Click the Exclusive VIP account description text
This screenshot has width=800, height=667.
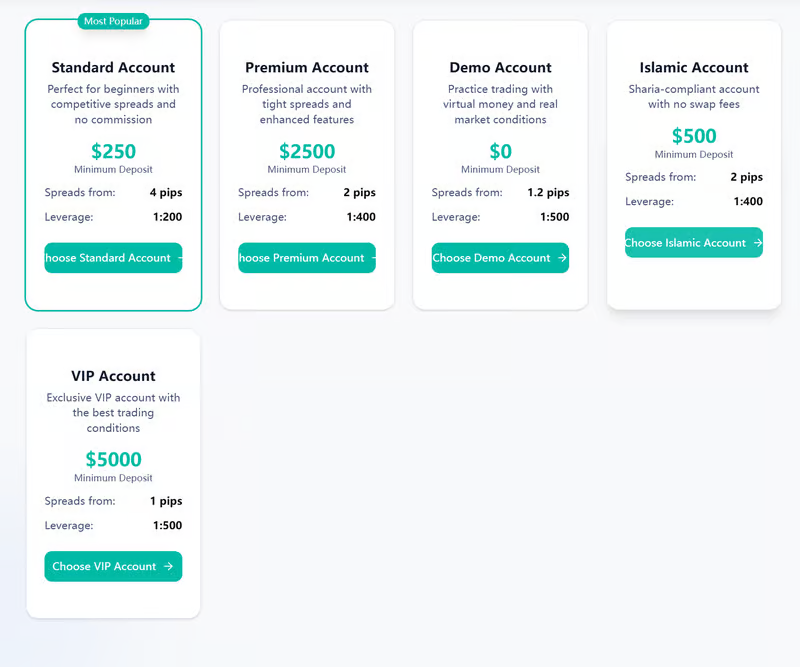(113, 413)
